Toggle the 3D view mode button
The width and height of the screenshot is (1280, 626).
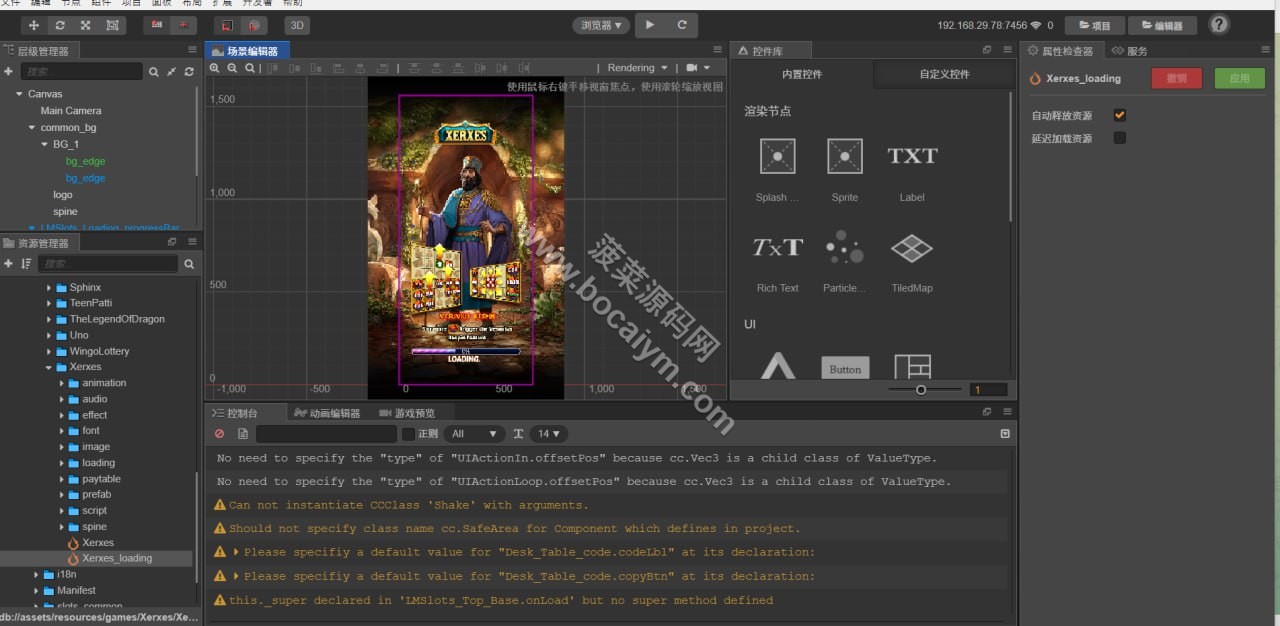pyautogui.click(x=297, y=25)
